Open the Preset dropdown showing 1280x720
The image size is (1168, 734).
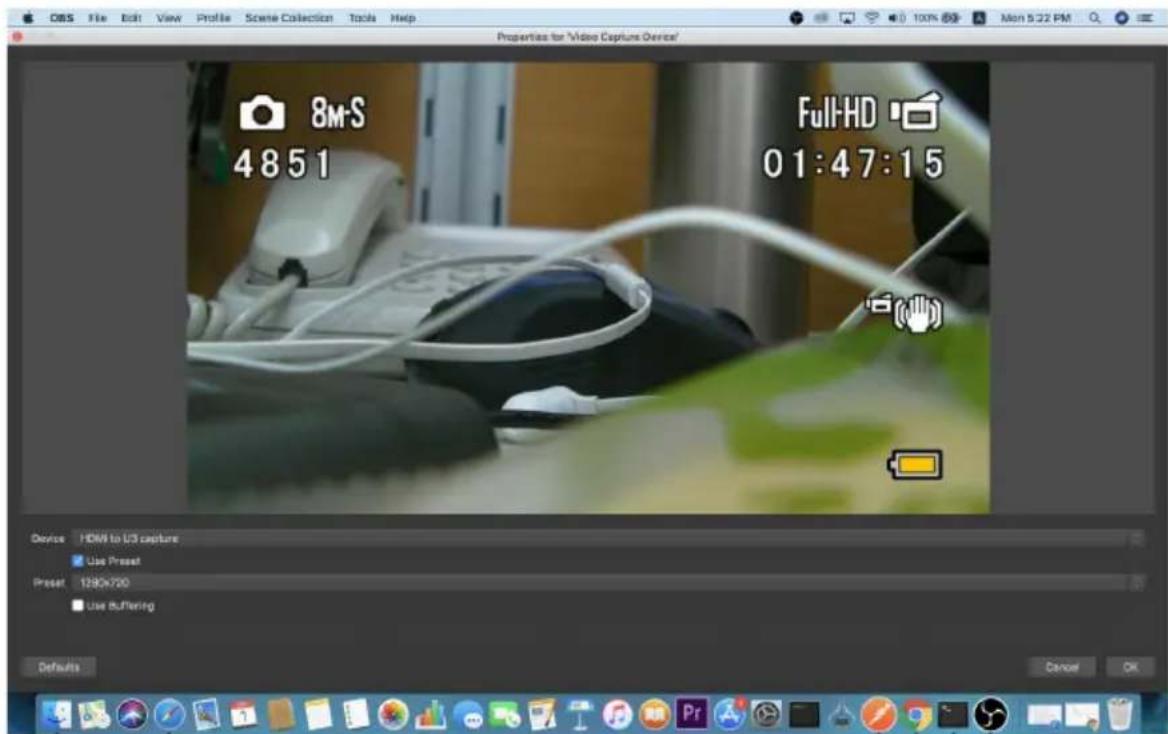[608, 583]
